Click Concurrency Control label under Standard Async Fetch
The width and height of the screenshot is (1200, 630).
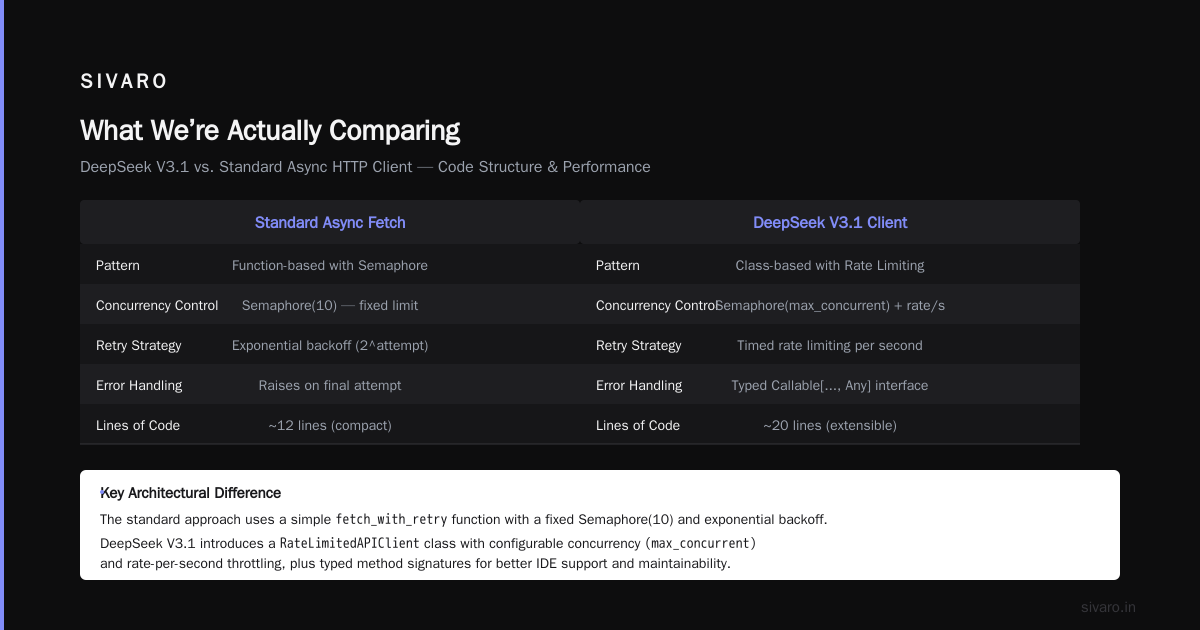(x=157, y=305)
